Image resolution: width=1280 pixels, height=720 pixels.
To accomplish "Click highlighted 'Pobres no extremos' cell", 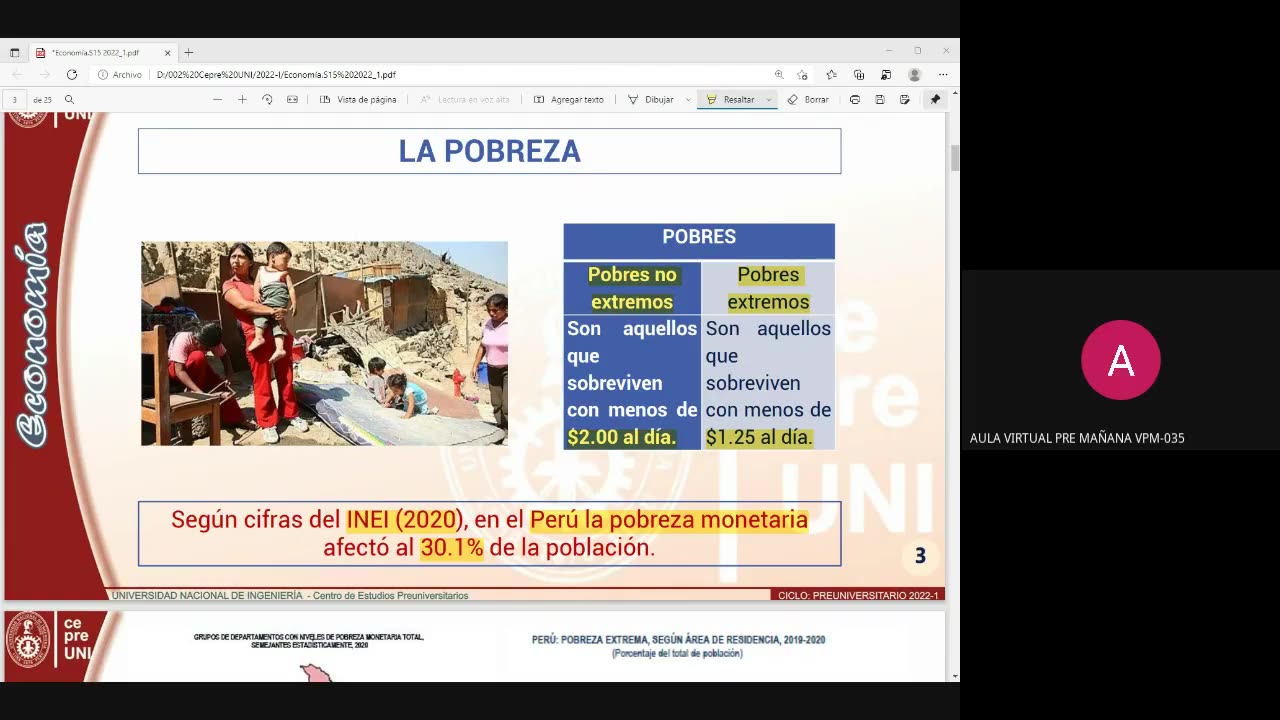I will click(632, 288).
